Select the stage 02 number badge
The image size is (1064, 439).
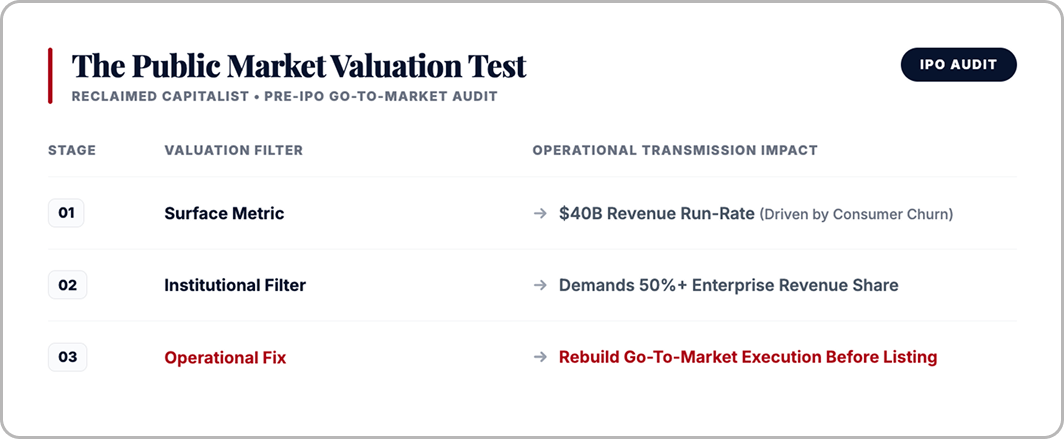[x=67, y=285]
